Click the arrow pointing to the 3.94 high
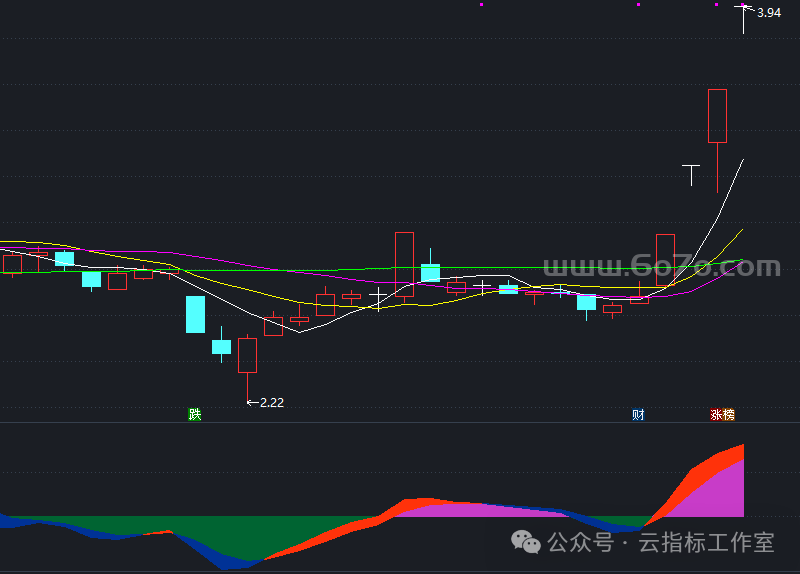 [x=748, y=11]
